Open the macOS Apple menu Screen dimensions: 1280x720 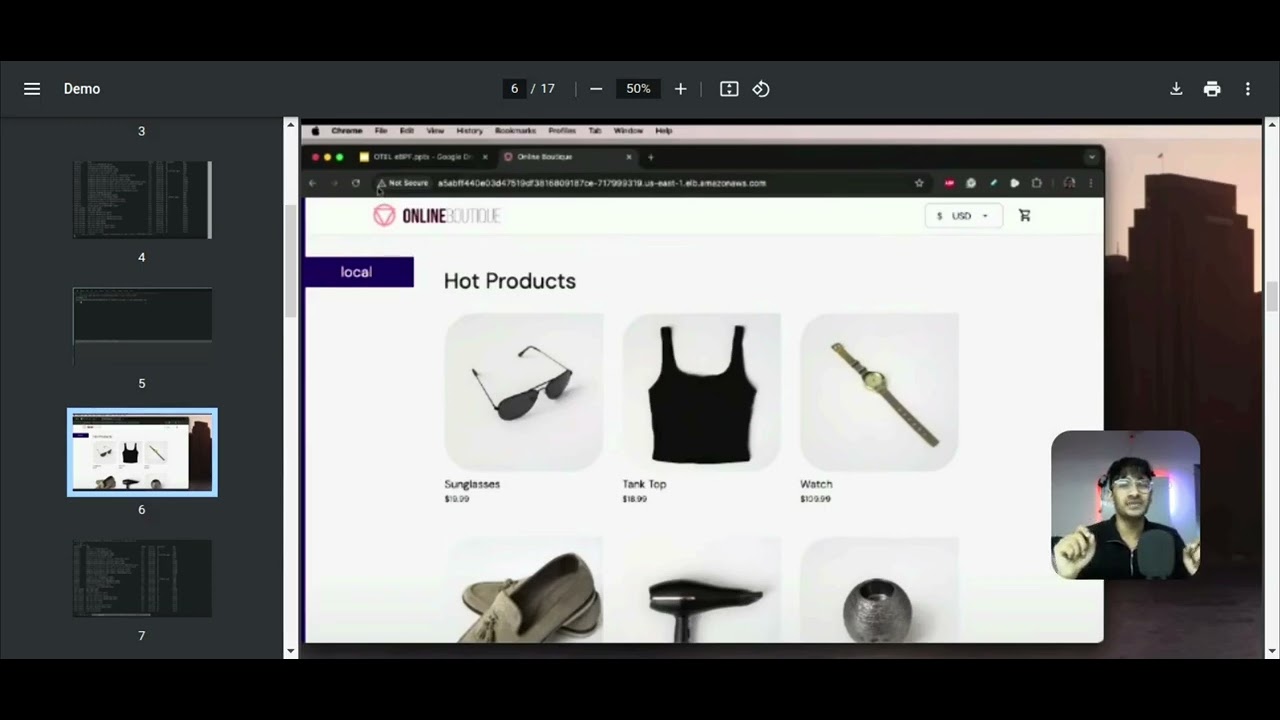click(316, 131)
